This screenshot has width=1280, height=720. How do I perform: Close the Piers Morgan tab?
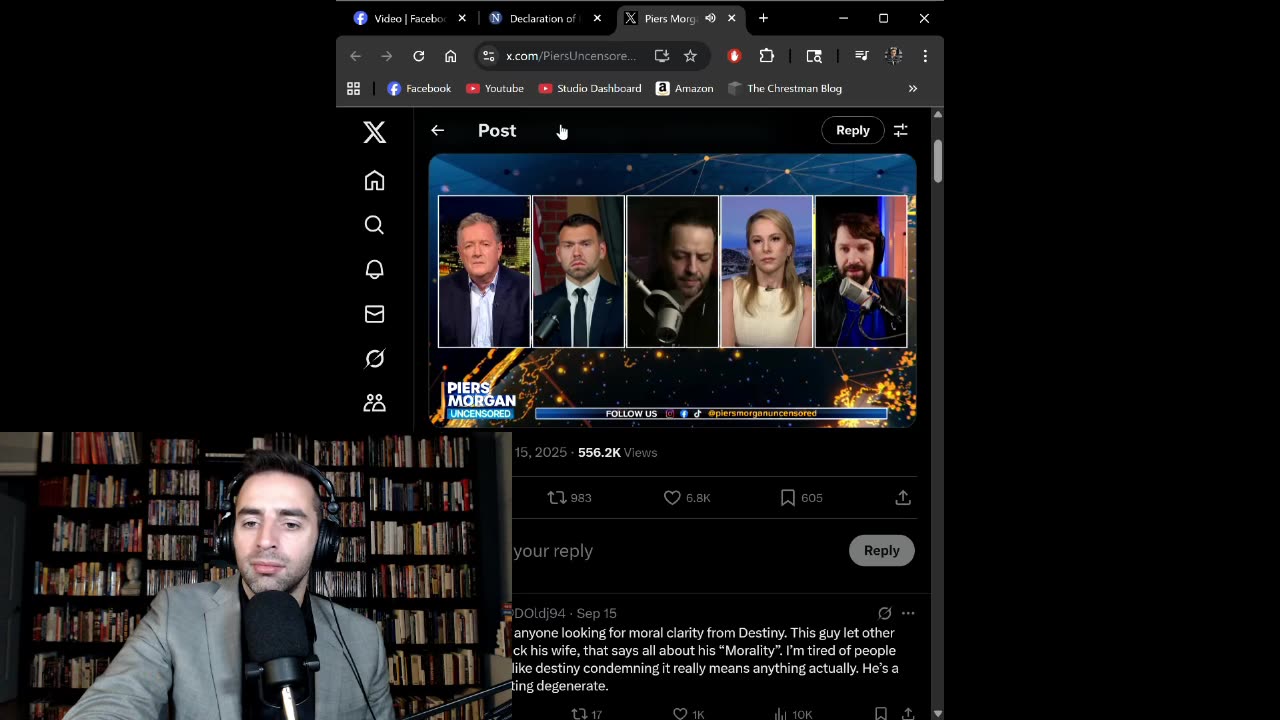(x=732, y=18)
